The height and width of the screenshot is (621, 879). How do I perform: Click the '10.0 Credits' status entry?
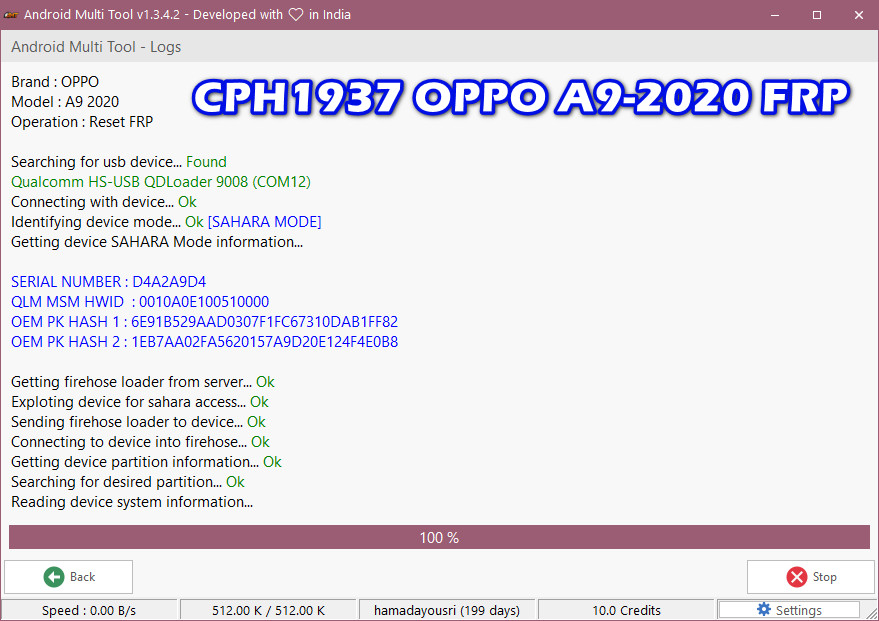[626, 610]
